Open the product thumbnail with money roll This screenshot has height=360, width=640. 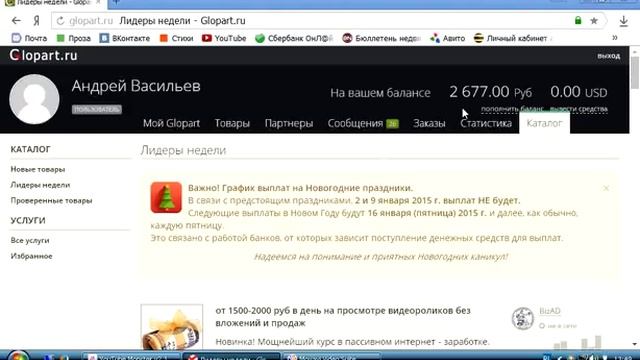click(x=172, y=327)
